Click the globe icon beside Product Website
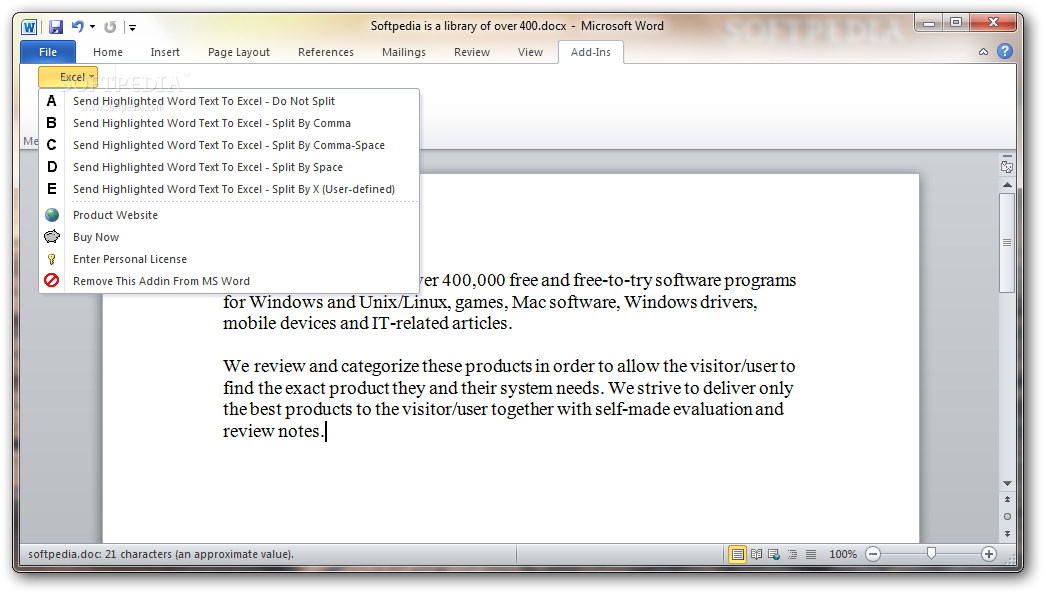The image size is (1044, 593). [52, 215]
